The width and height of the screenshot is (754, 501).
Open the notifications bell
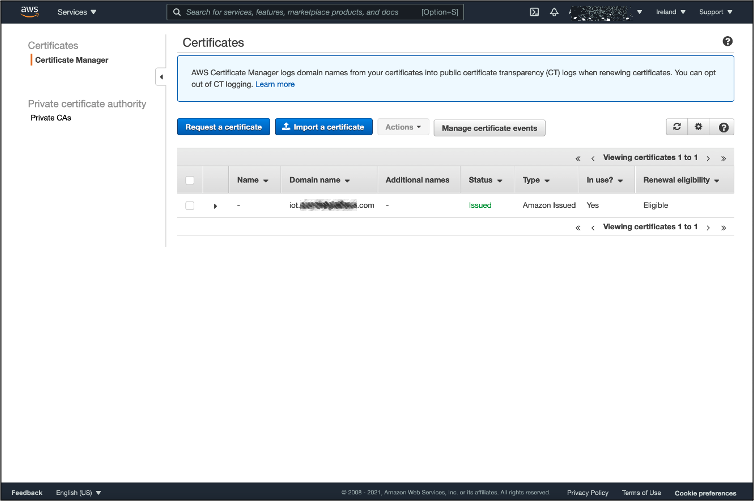click(x=554, y=12)
